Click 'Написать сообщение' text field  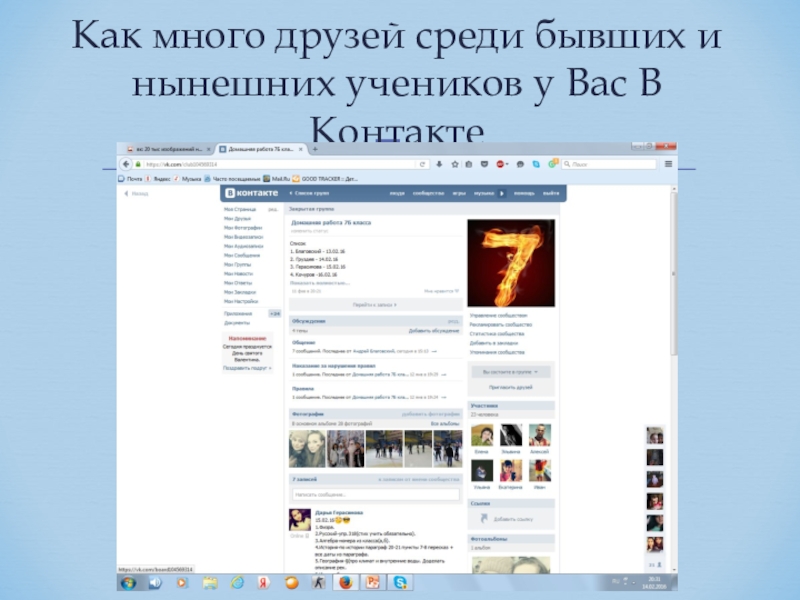[x=376, y=494]
